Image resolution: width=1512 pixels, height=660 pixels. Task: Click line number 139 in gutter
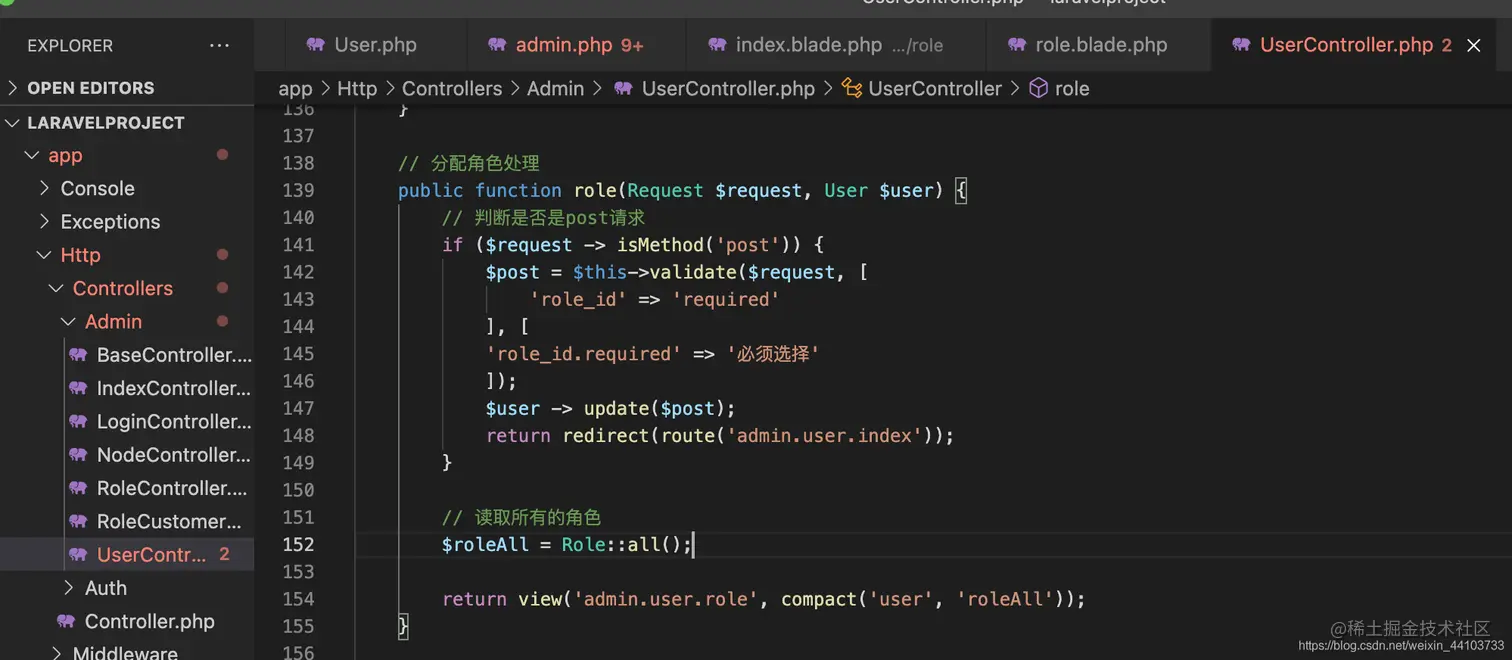[x=299, y=190]
